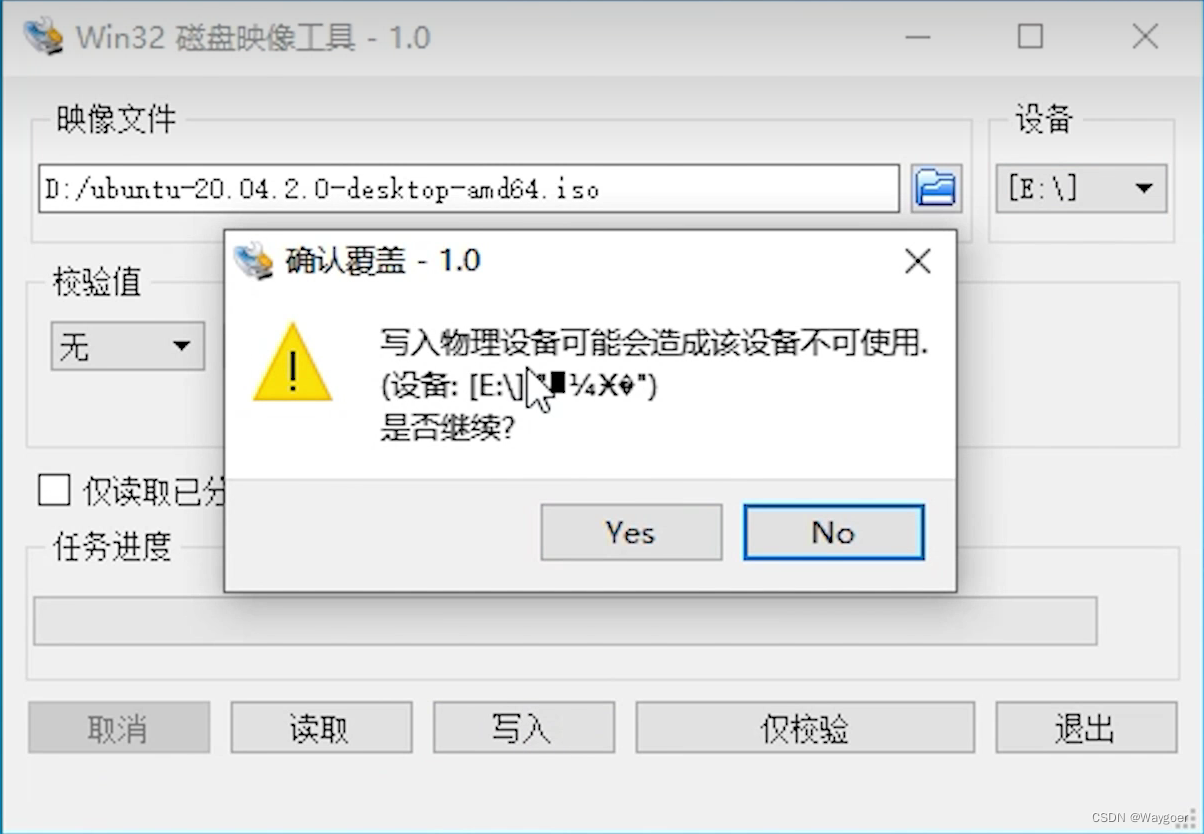Screen dimensions: 1204x834
Task: Open the 设备 E:\ drive dropdown
Action: coord(1081,188)
